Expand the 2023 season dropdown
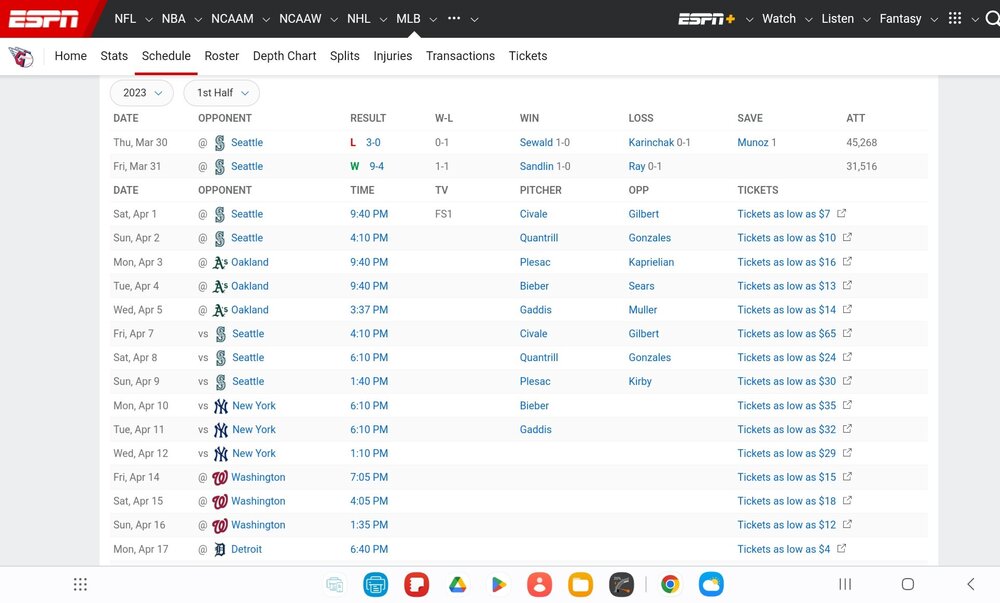 142,93
